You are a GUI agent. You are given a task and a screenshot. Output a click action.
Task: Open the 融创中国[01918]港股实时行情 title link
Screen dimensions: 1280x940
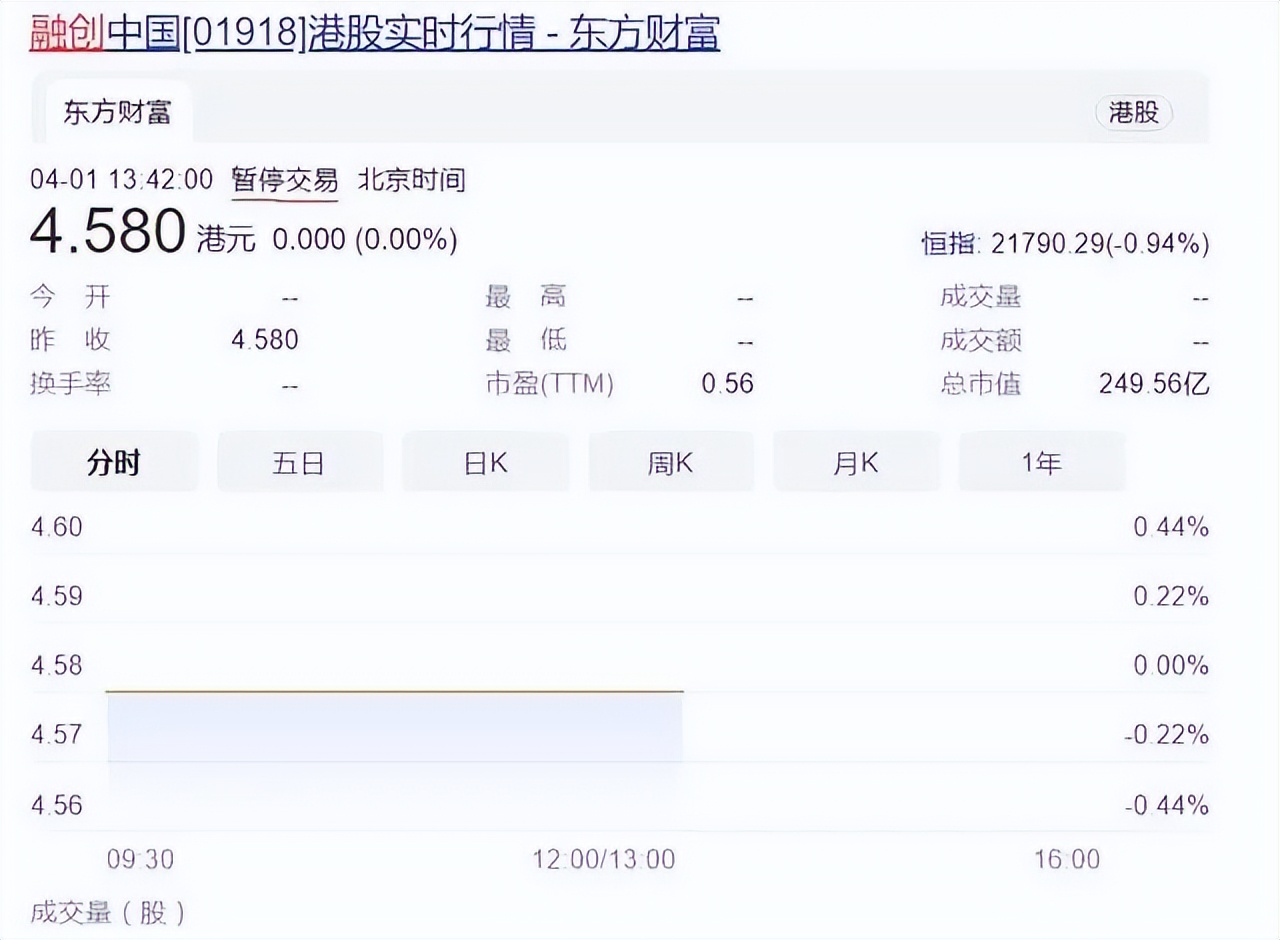tap(375, 32)
